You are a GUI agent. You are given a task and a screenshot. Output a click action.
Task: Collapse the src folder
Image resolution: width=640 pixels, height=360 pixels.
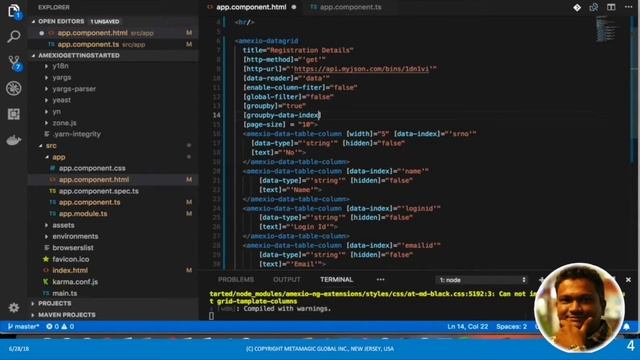51,146
